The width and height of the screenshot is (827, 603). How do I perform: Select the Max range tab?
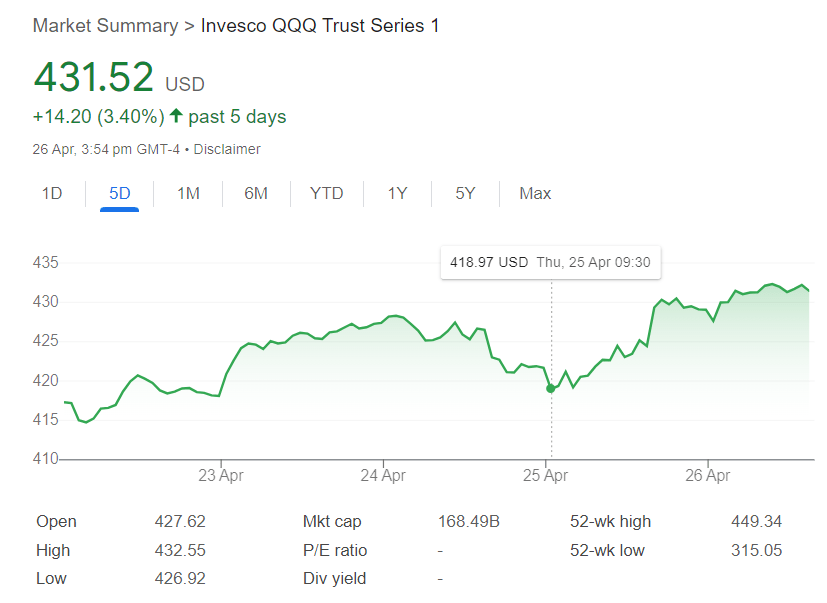(x=535, y=193)
